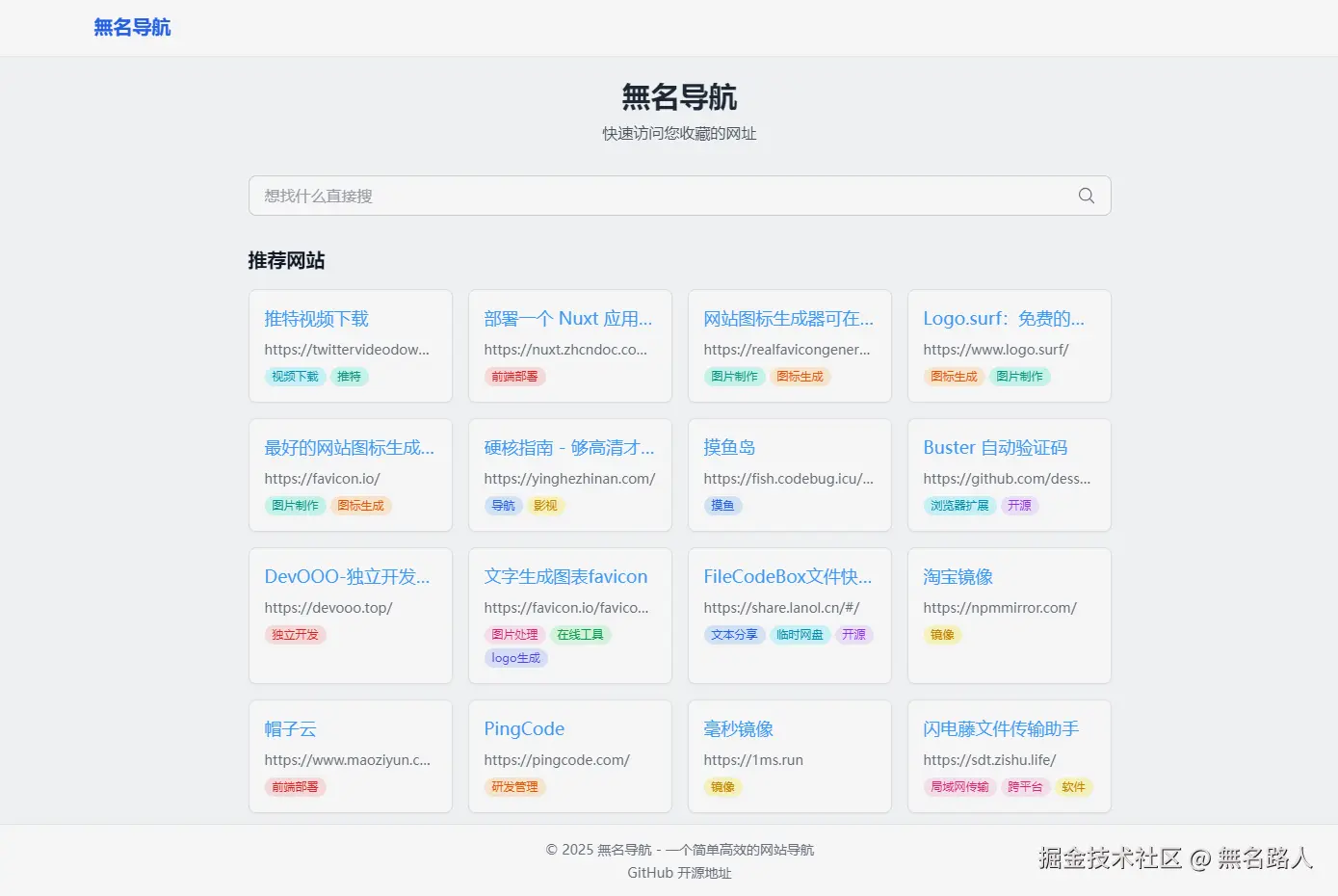Screen dimensions: 1338x896
Task: Click the https://yinghezhinan.com/ URL text
Action: tap(569, 479)
